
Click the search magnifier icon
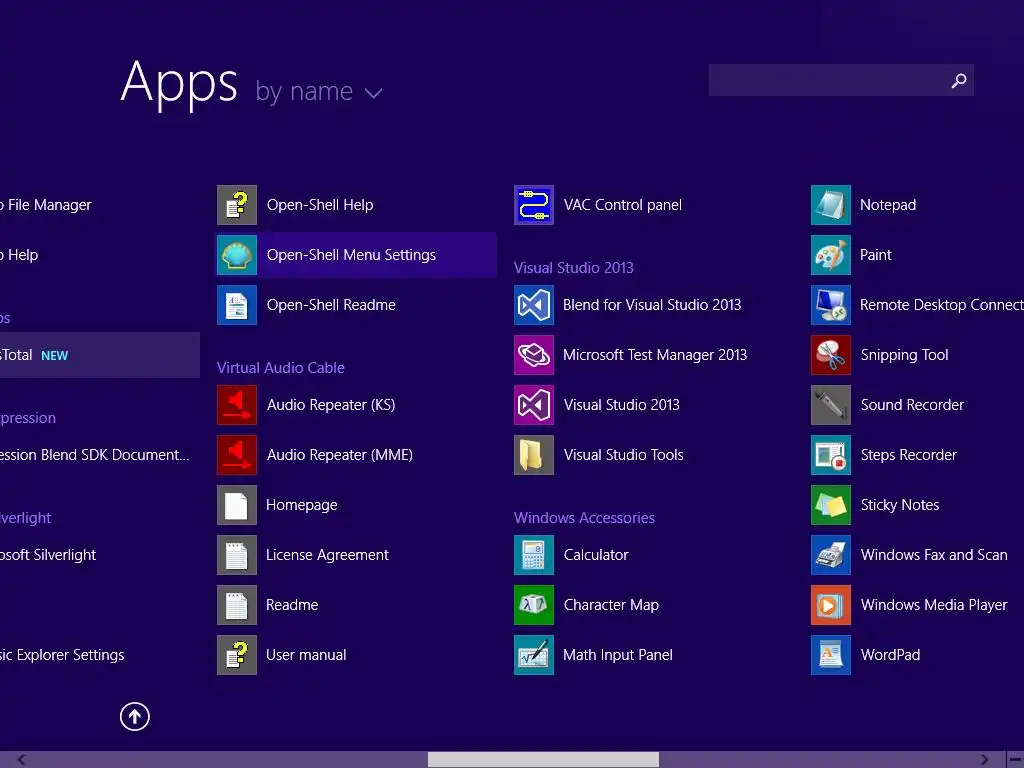tap(959, 80)
